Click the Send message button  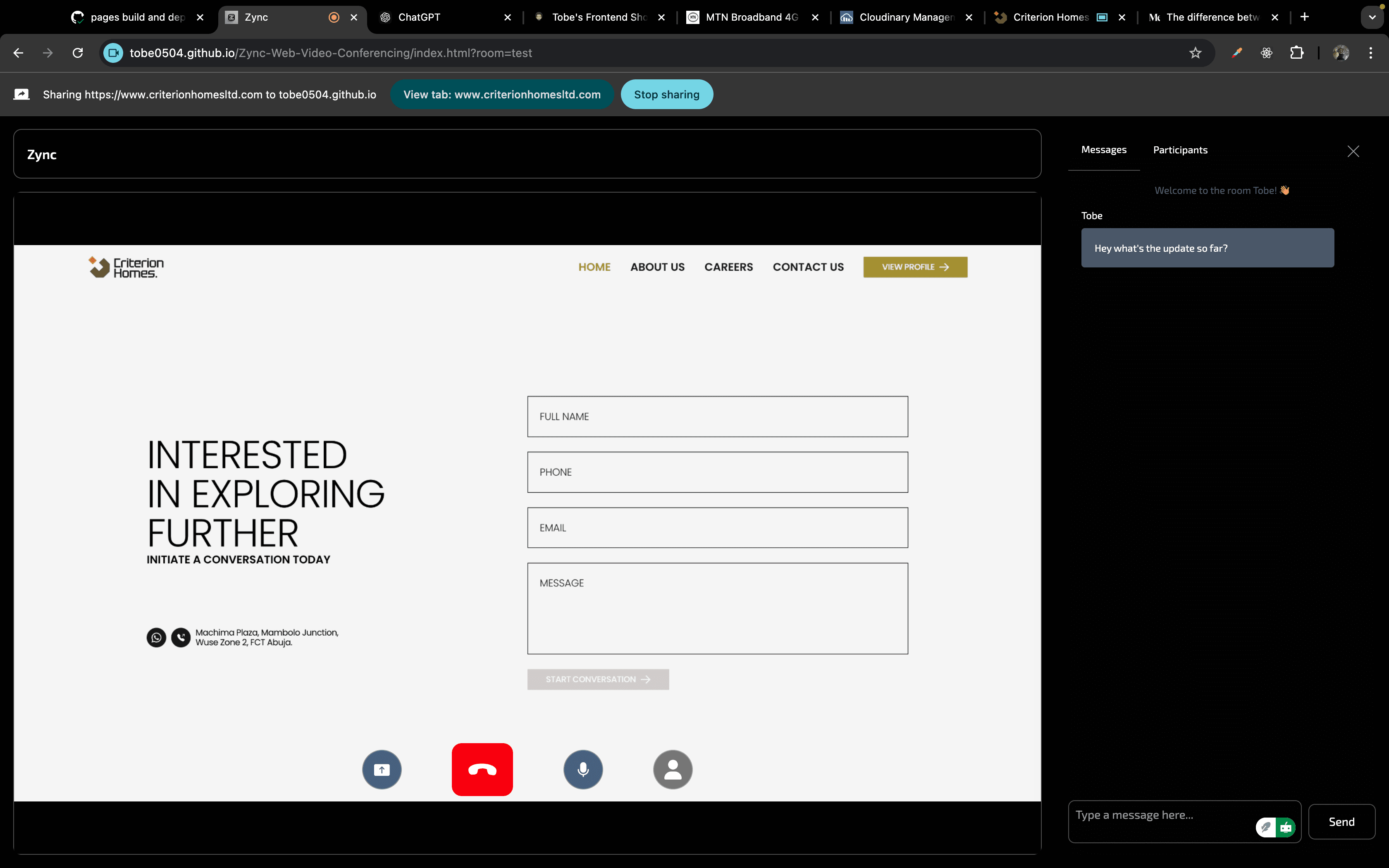point(1341,822)
